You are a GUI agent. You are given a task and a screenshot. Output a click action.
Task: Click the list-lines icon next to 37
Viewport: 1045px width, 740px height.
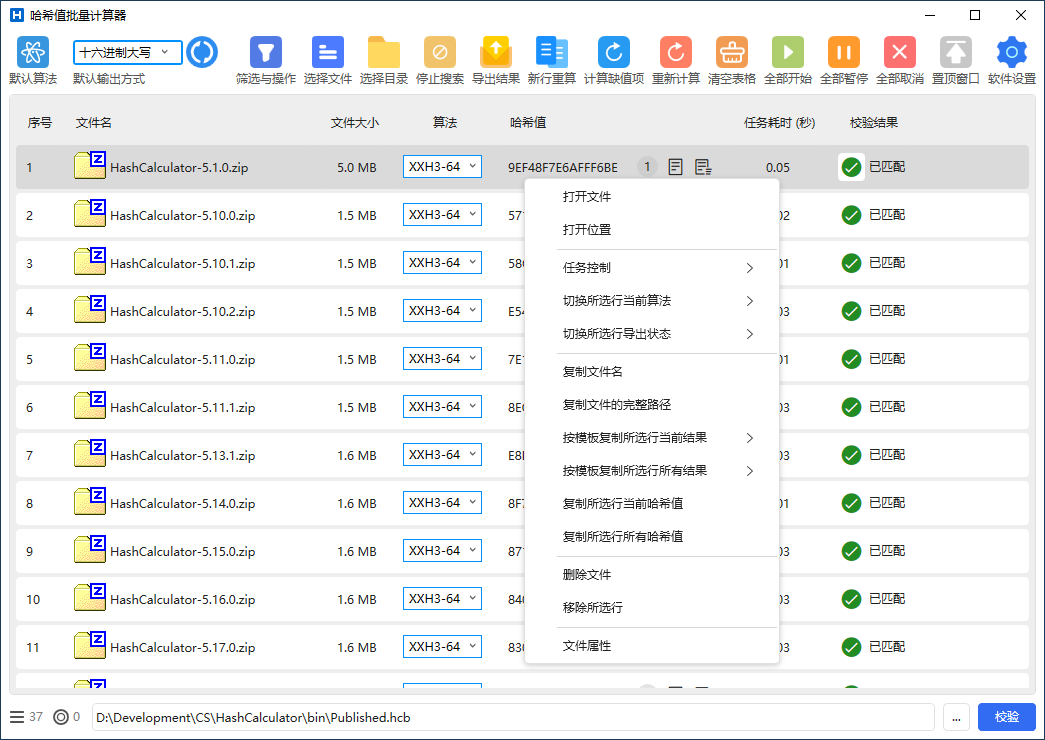pos(17,717)
